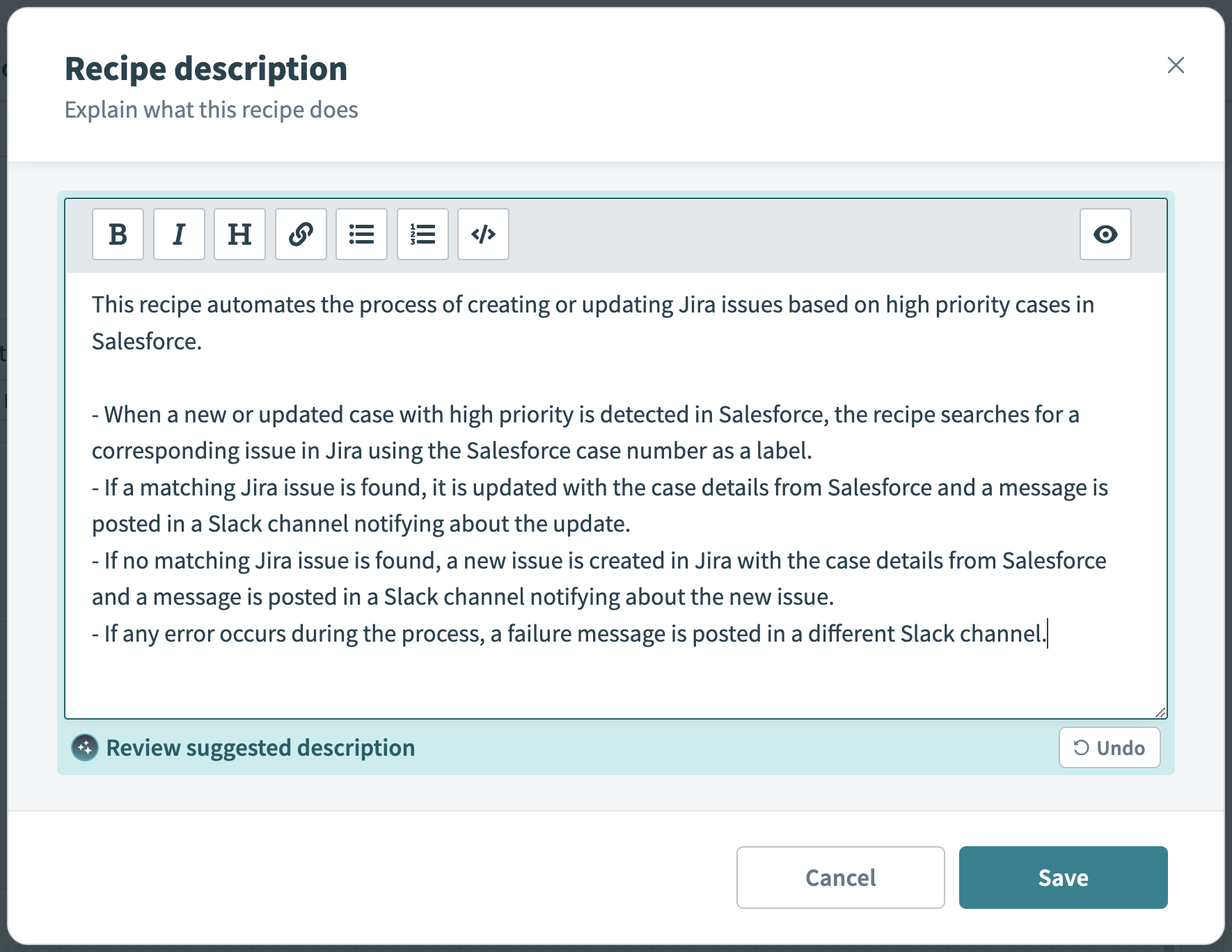Undo the suggested description
This screenshot has height=952, width=1232.
1109,748
